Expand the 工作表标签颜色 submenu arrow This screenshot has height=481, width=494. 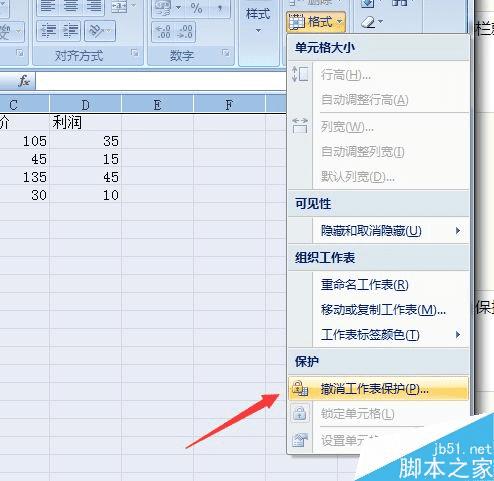[x=458, y=335]
